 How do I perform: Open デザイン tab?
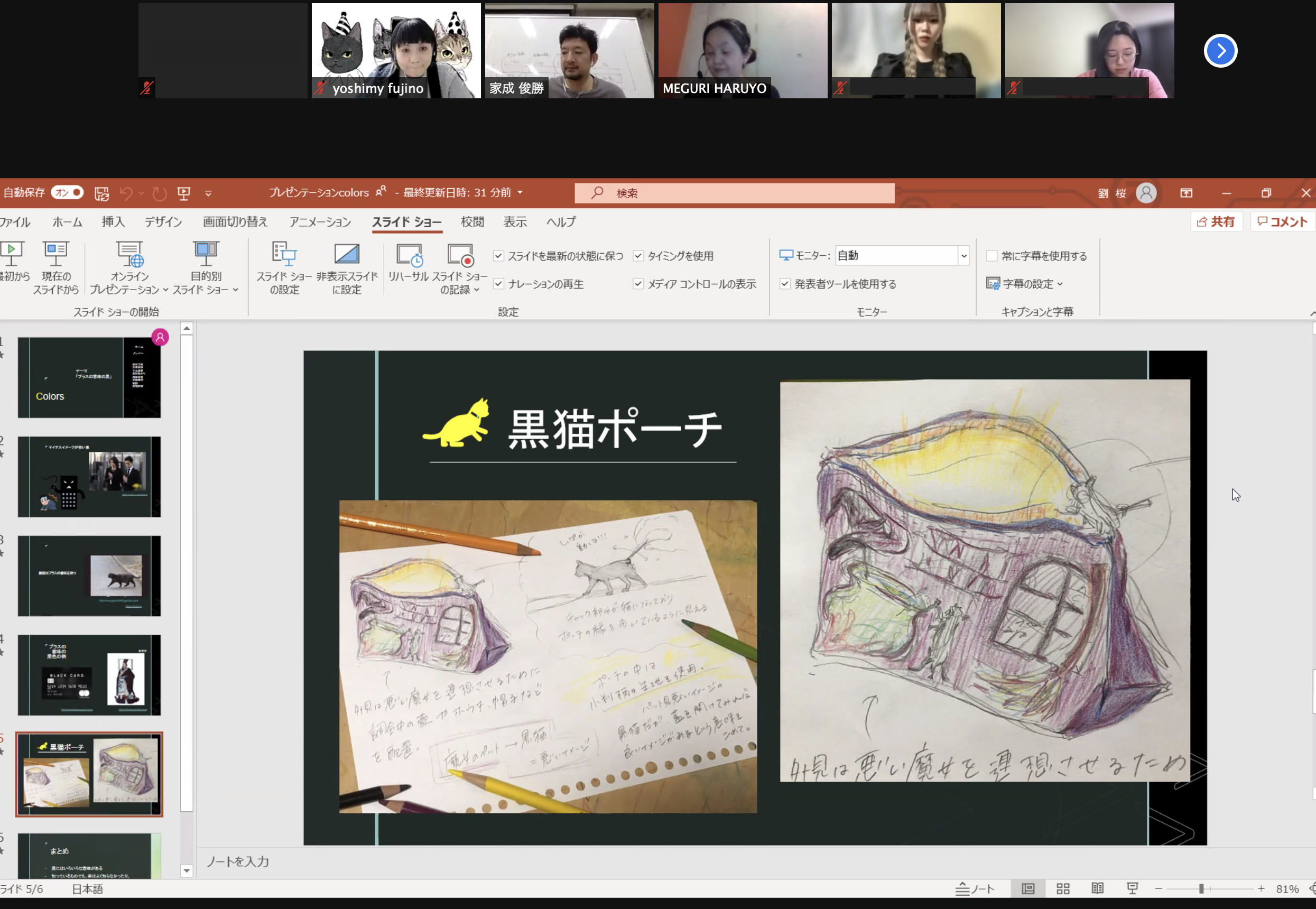pyautogui.click(x=163, y=222)
